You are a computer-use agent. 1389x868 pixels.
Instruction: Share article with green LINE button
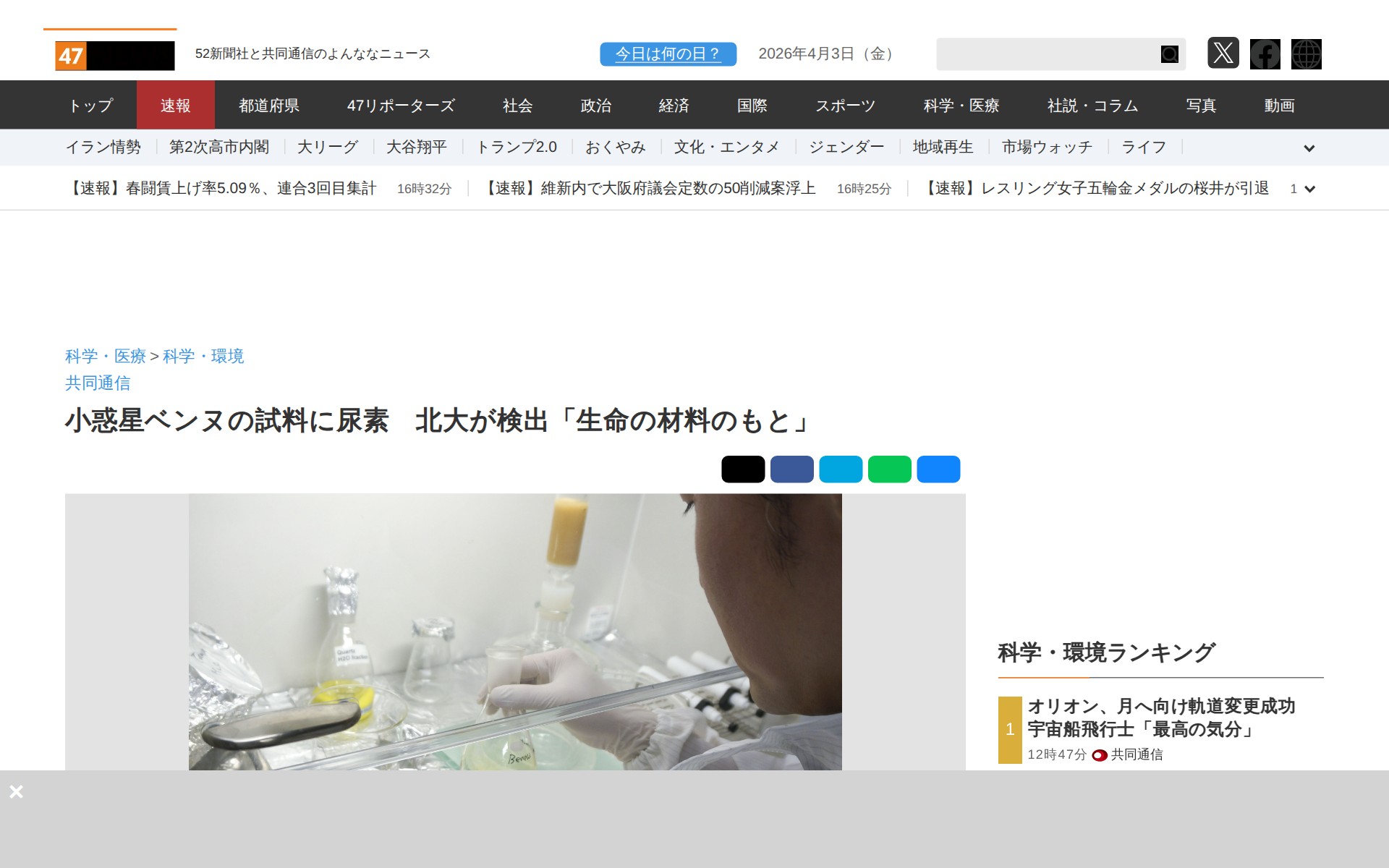(x=889, y=469)
